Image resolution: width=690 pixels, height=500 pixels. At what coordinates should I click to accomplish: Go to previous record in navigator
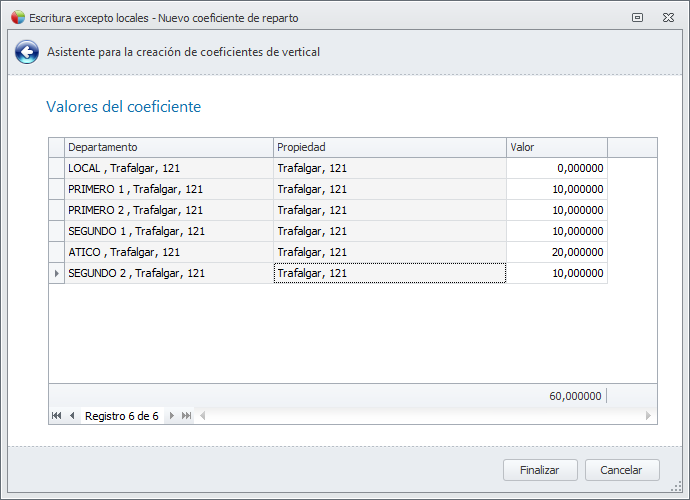[72, 416]
